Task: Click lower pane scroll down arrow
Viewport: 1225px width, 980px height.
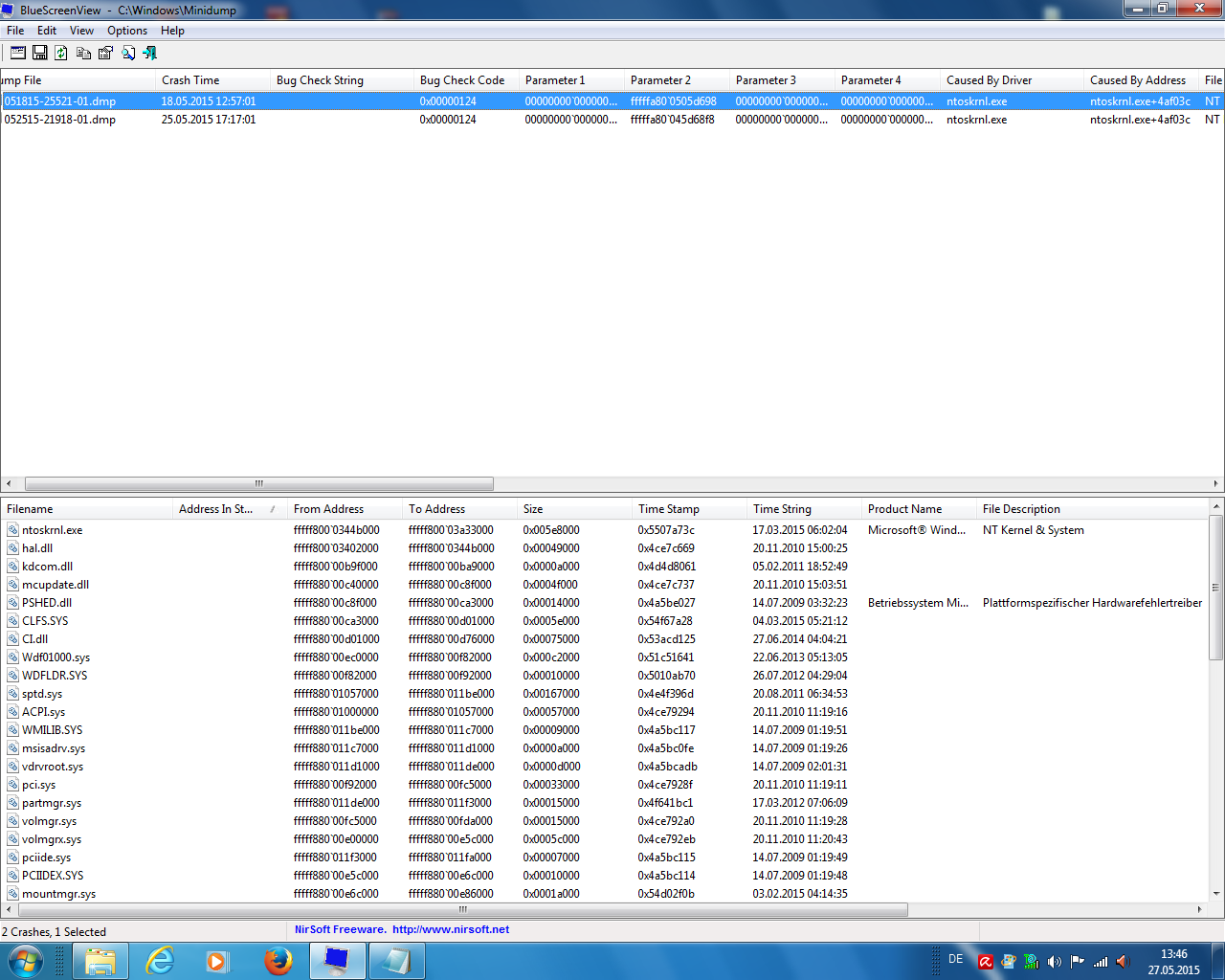Action: [1216, 894]
